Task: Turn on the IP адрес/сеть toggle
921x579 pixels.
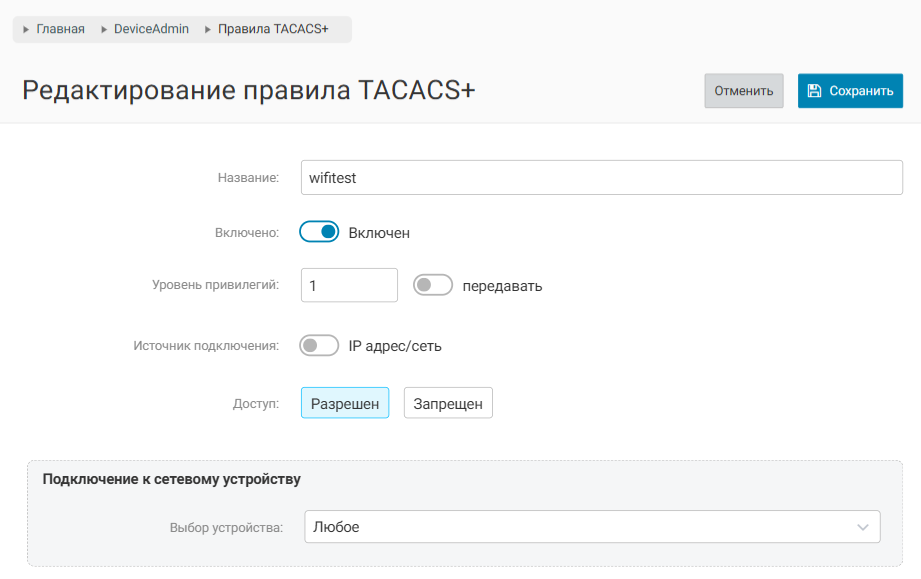Action: 319,346
